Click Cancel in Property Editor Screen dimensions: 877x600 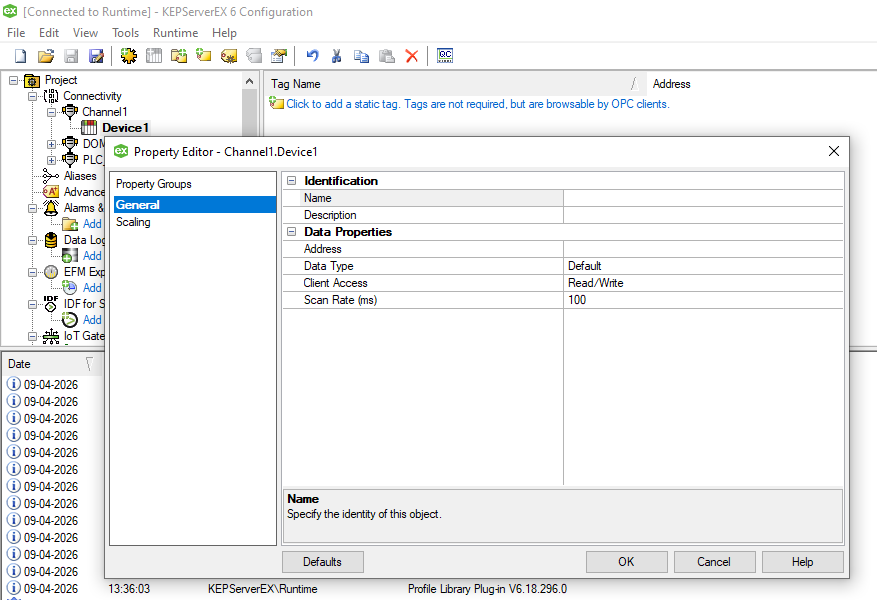click(x=713, y=562)
